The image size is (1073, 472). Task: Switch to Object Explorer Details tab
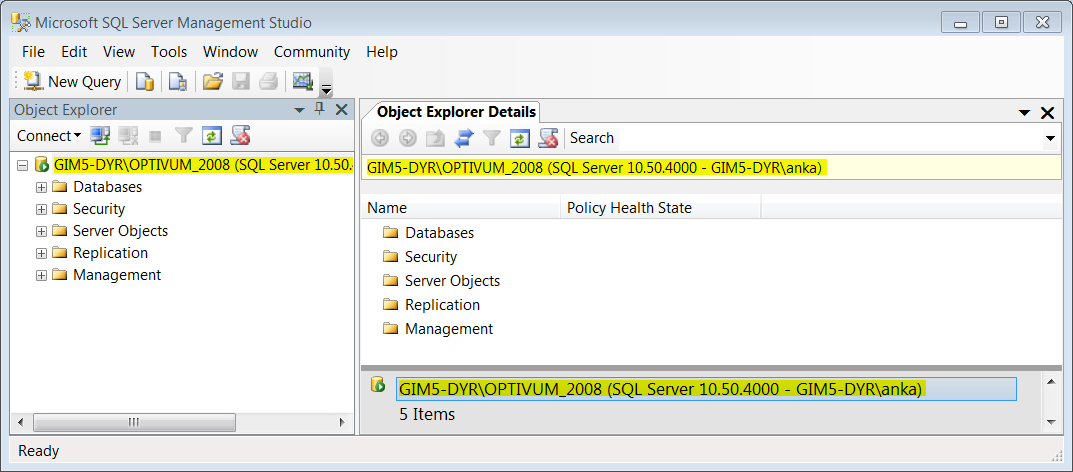[456, 111]
